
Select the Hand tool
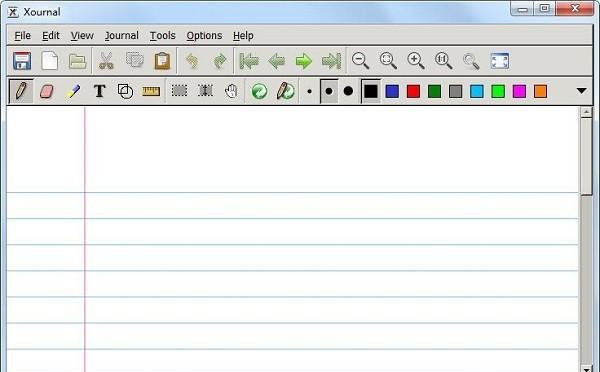[x=231, y=91]
